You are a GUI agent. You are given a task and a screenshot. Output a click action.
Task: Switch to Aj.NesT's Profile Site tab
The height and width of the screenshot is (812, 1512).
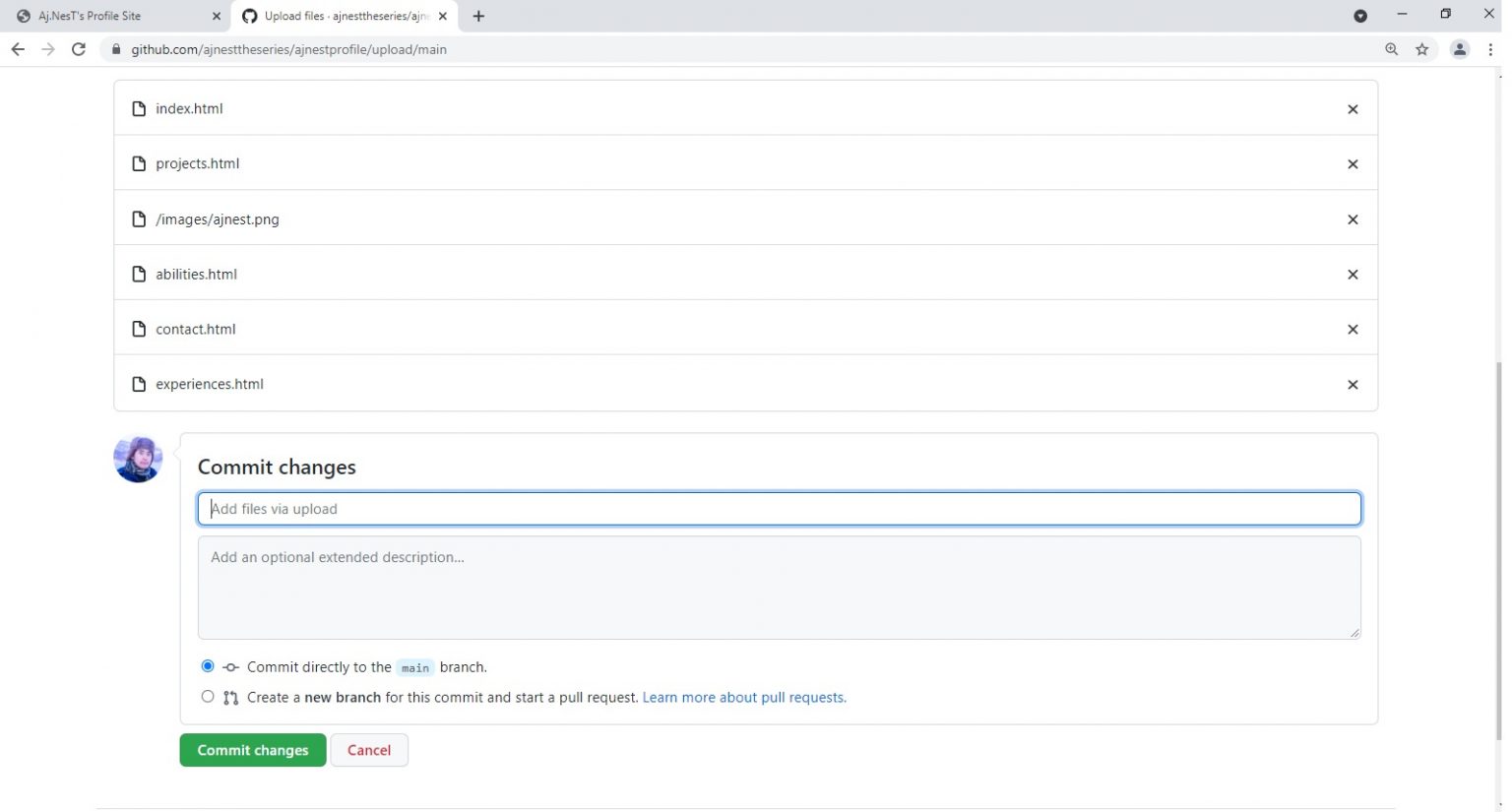[x=108, y=16]
